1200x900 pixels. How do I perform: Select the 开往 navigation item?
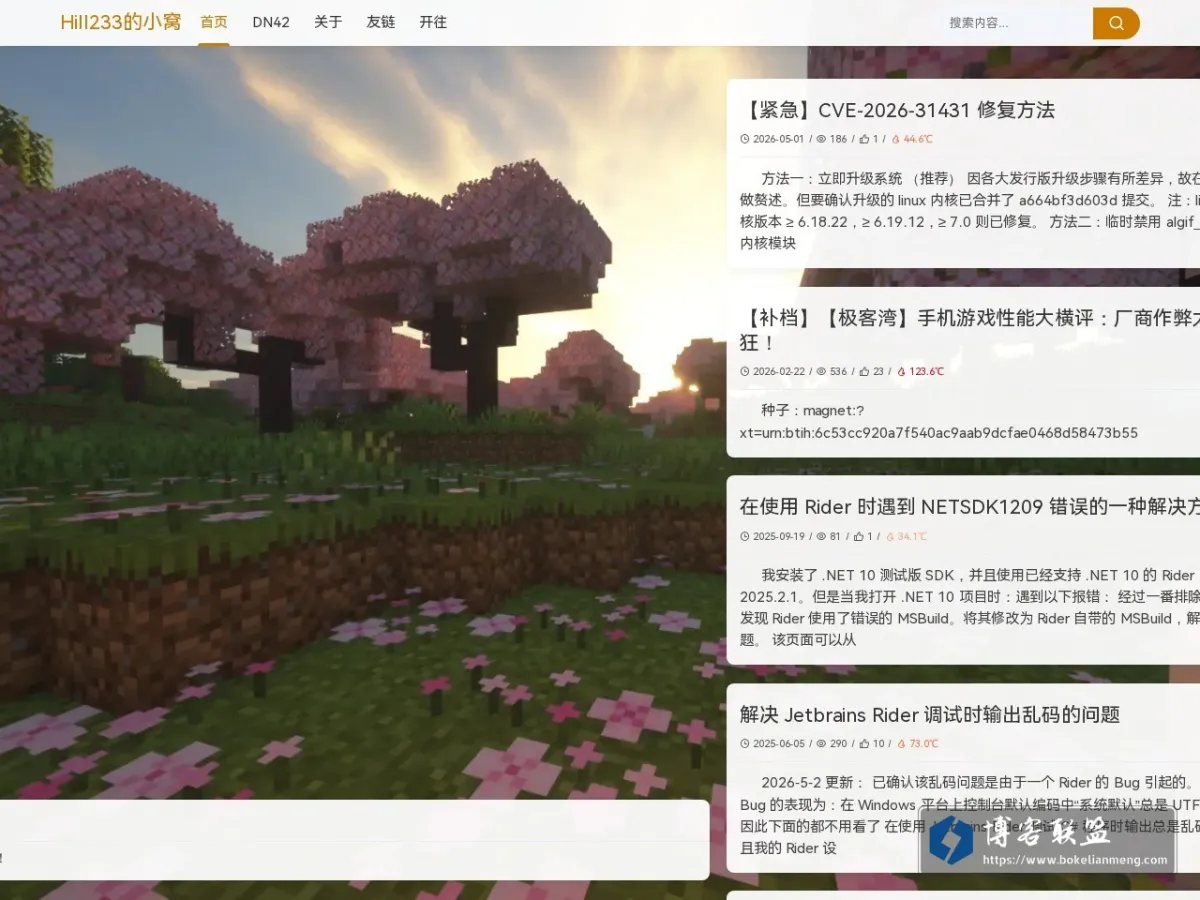[433, 22]
